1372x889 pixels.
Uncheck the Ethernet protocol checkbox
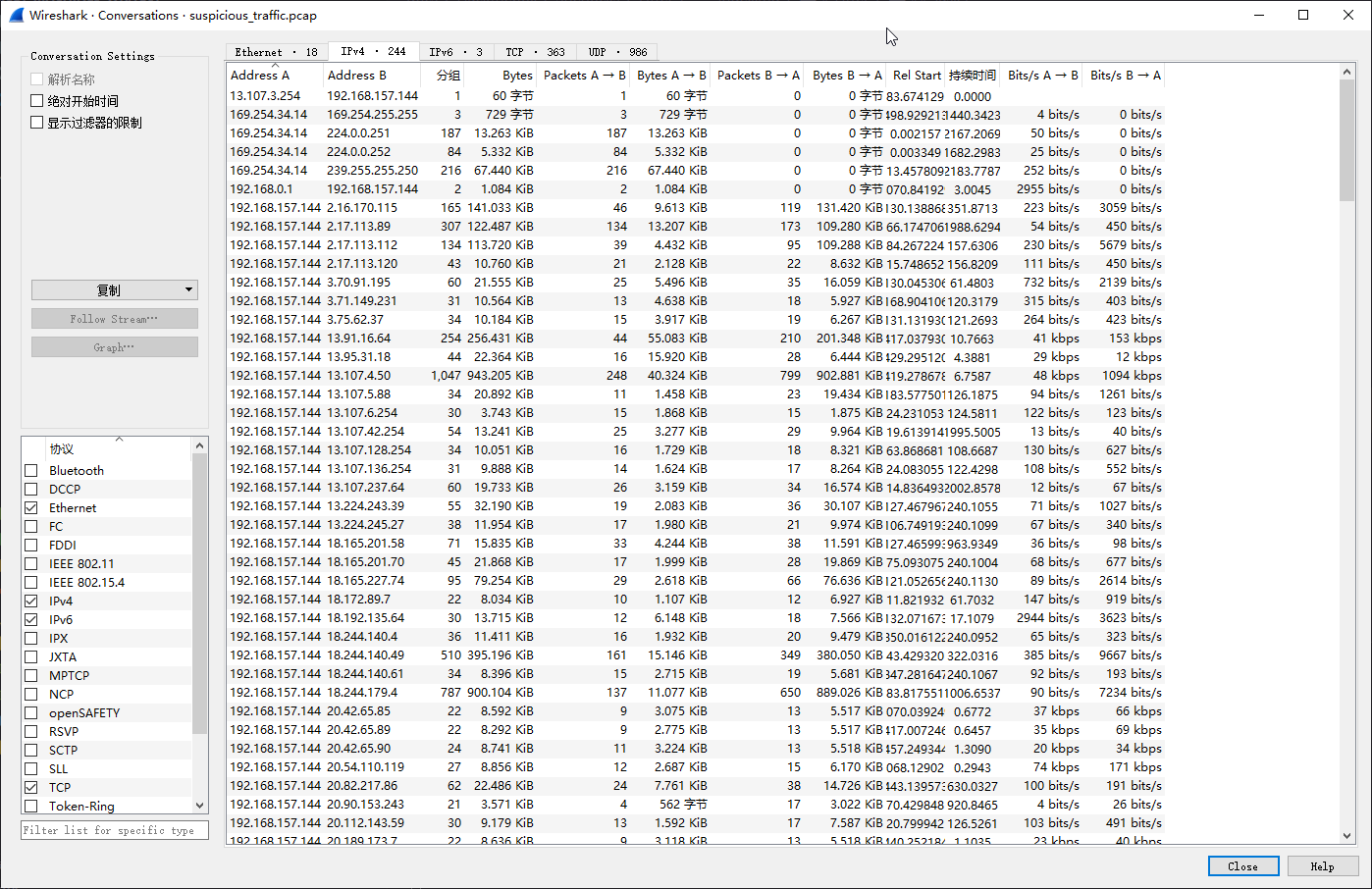tap(31, 508)
